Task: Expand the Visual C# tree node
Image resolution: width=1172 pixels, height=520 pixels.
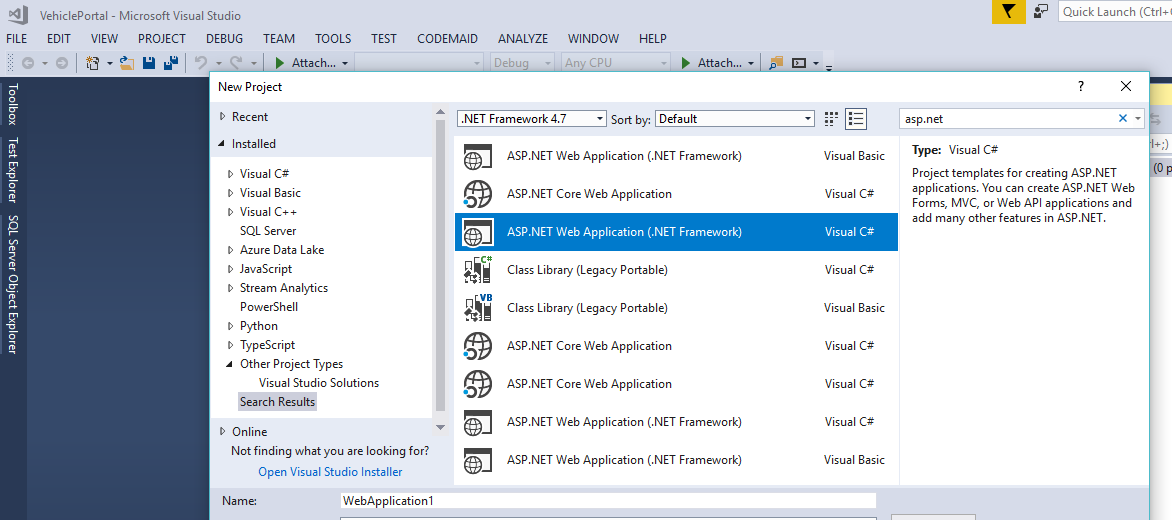Action: [x=230, y=174]
